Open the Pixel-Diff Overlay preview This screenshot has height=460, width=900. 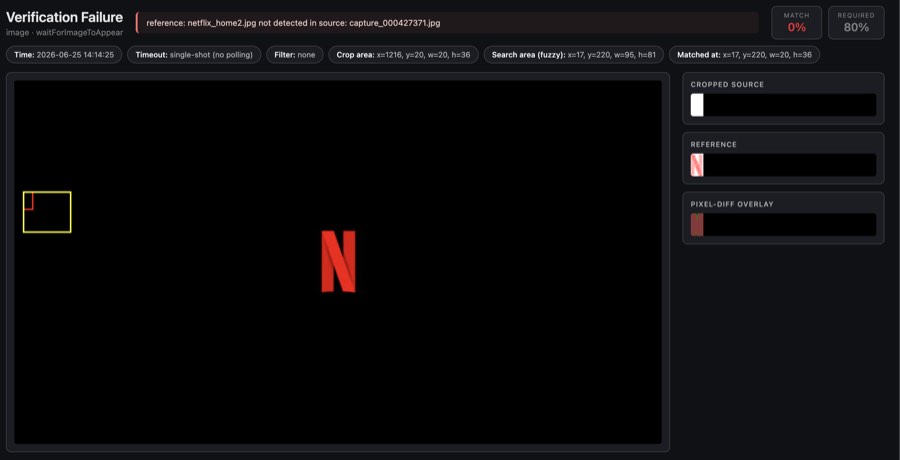tap(783, 225)
